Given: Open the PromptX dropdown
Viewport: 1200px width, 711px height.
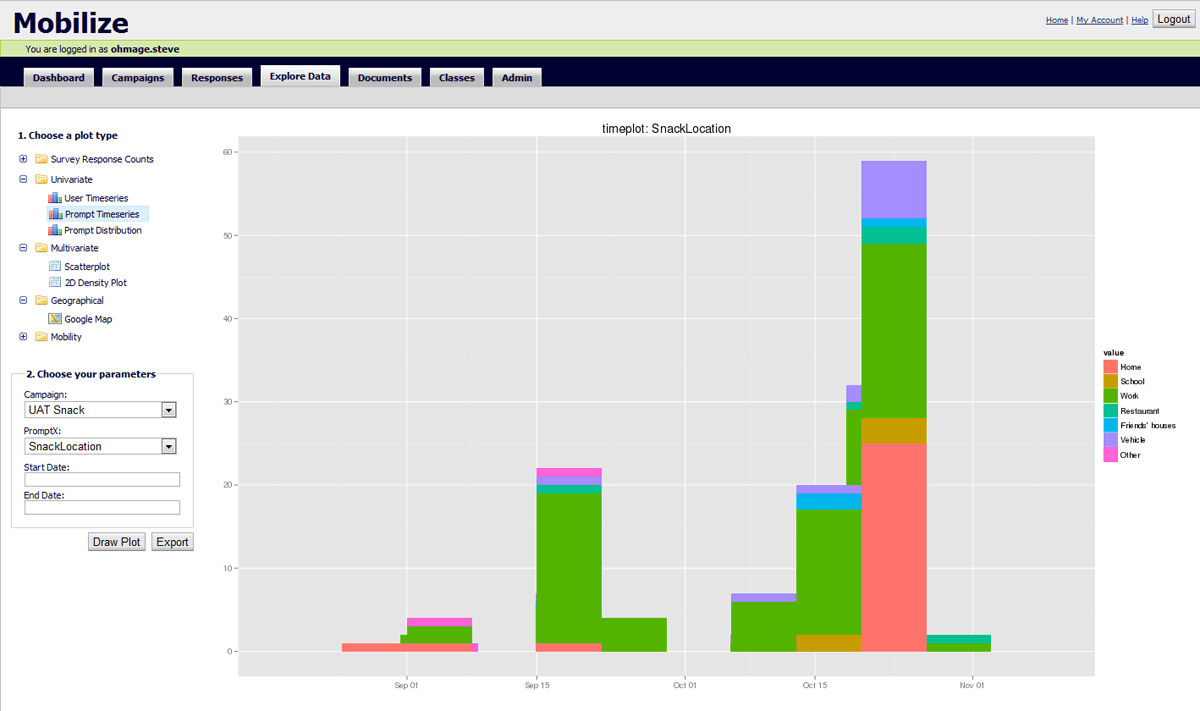Looking at the screenshot, I should pyautogui.click(x=168, y=447).
